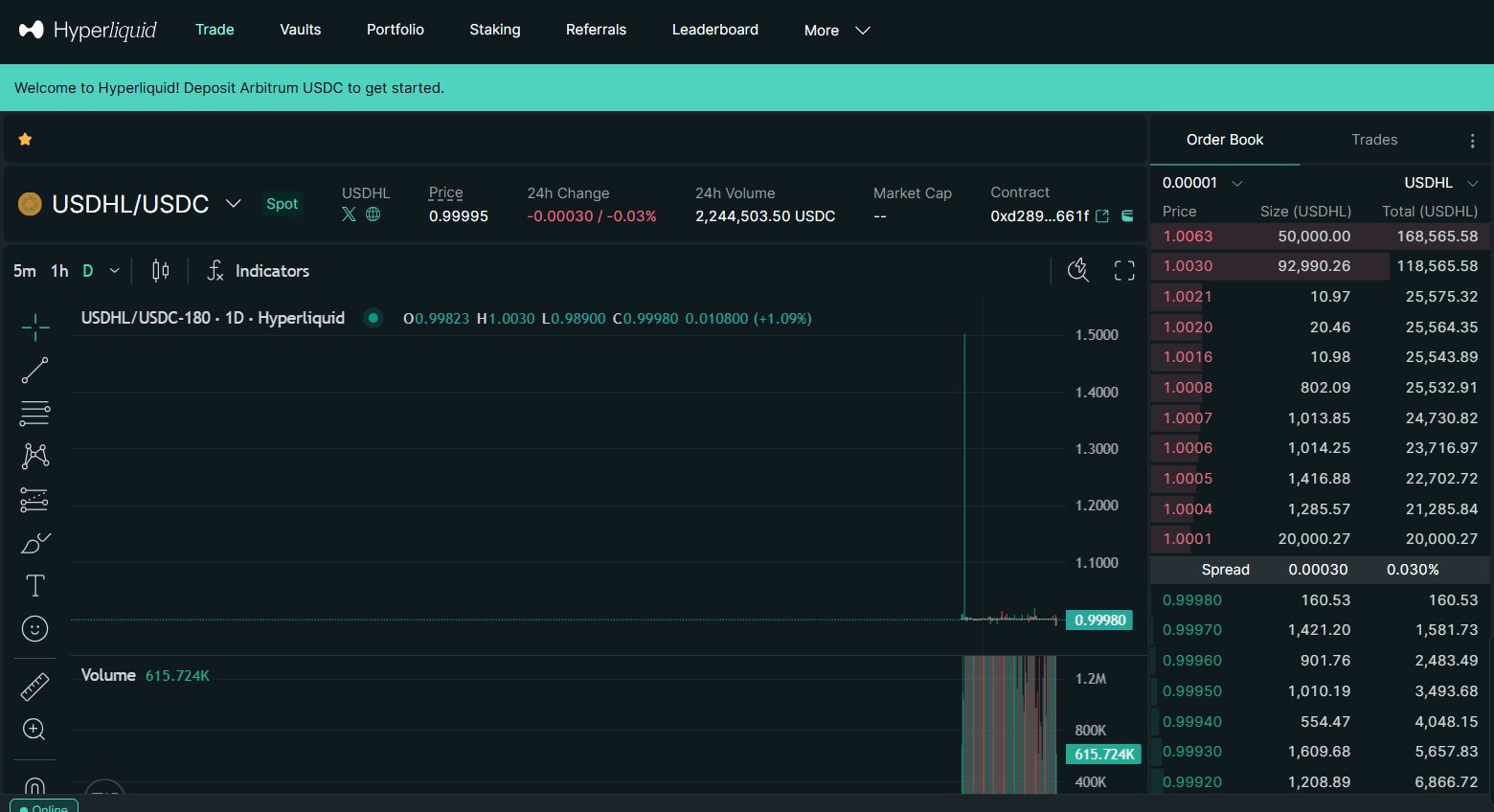Click the zoom in tool
Screen dimensions: 1494x812
point(34,730)
